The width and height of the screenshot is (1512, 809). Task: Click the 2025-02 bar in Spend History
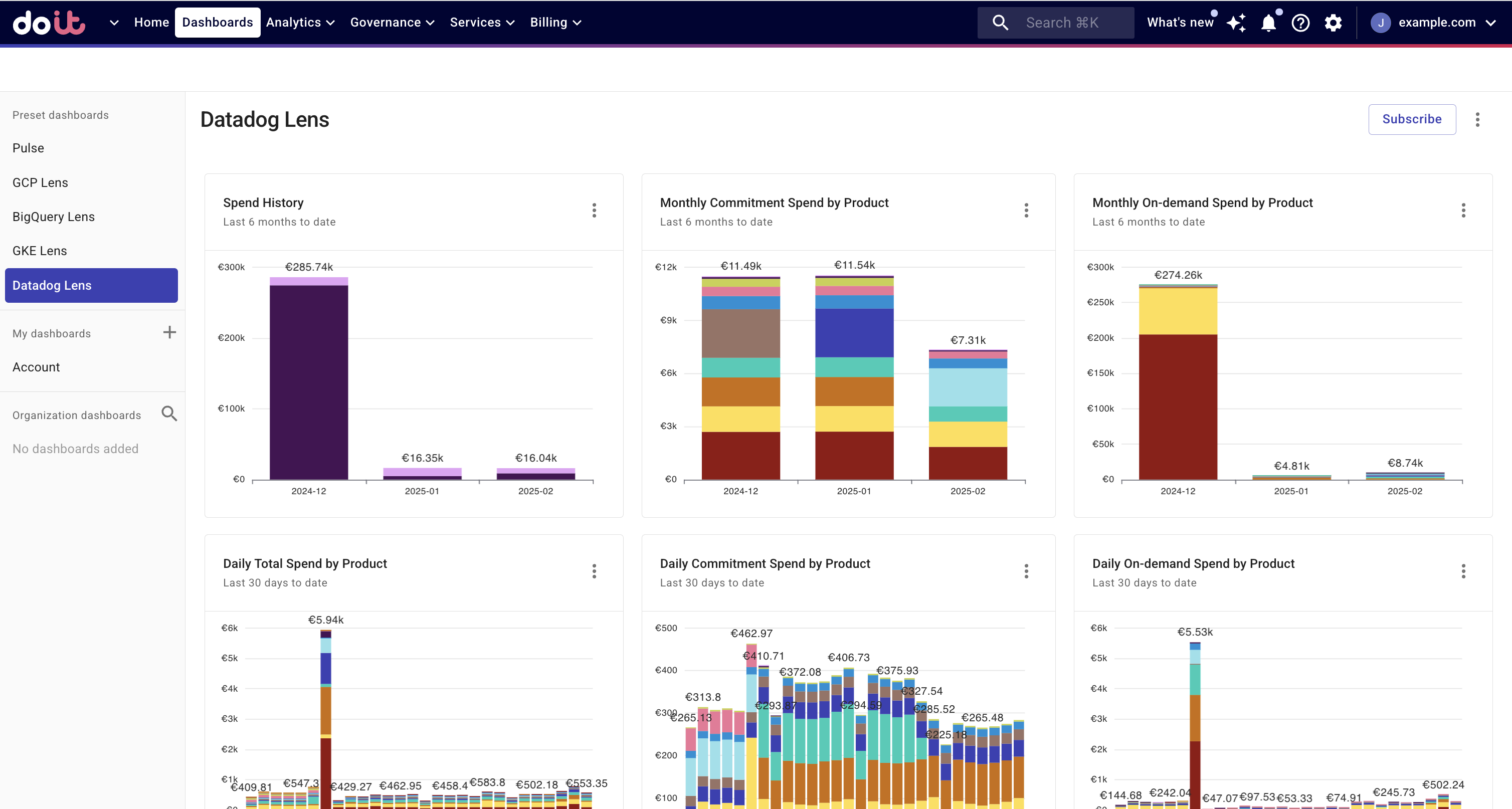tap(536, 474)
